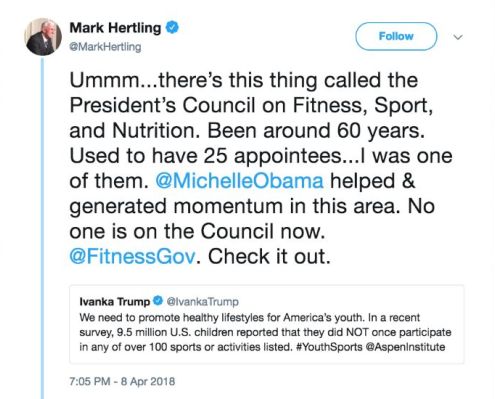Image resolution: width=495 pixels, height=399 pixels.
Task: Click Ivanka Trump's verified badge
Action: pos(158,301)
